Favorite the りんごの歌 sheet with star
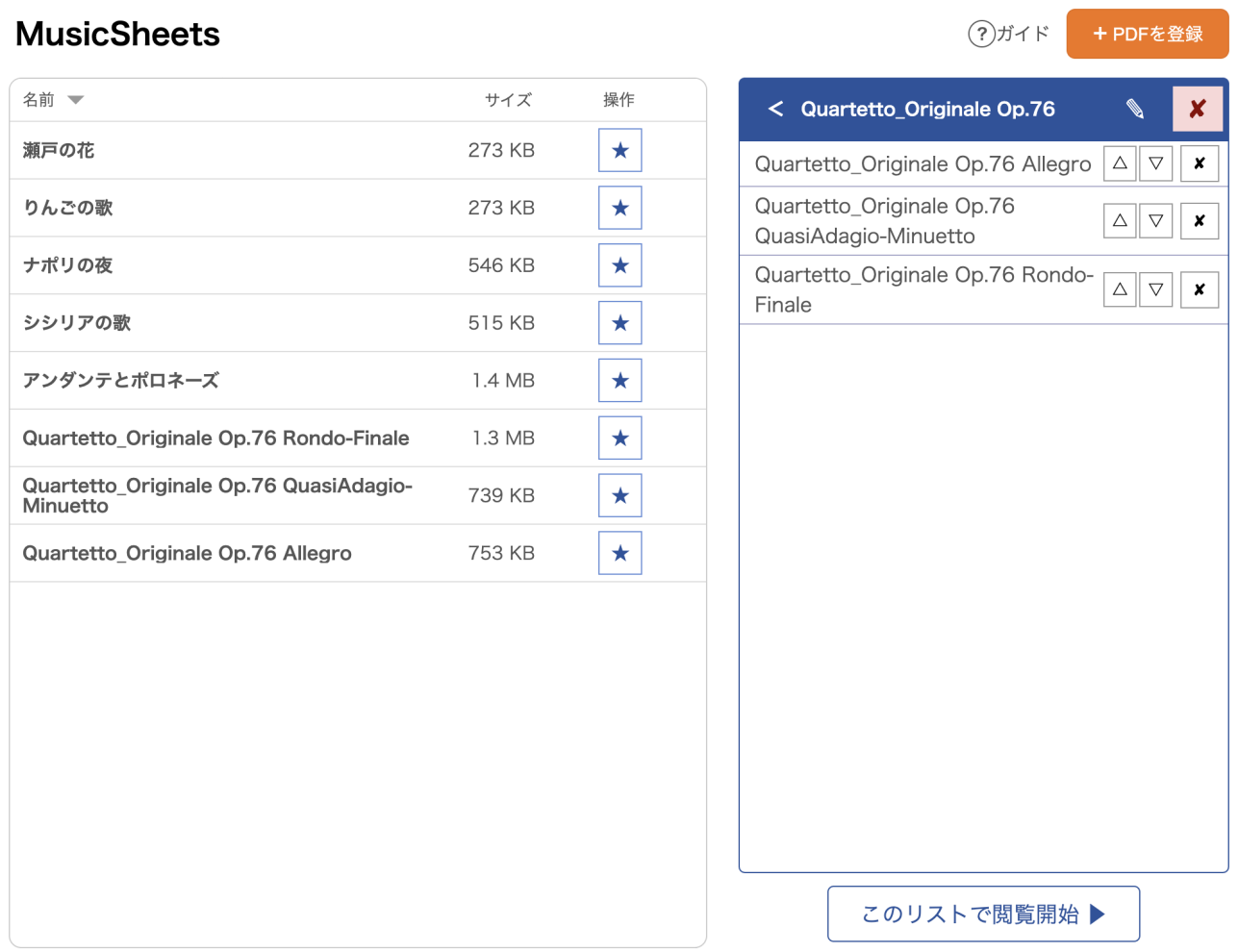This screenshot has width=1238, height=952. pos(619,208)
